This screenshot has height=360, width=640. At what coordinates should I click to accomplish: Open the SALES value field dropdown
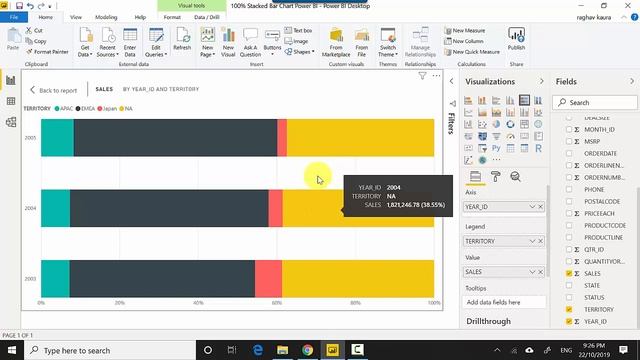coord(532,271)
